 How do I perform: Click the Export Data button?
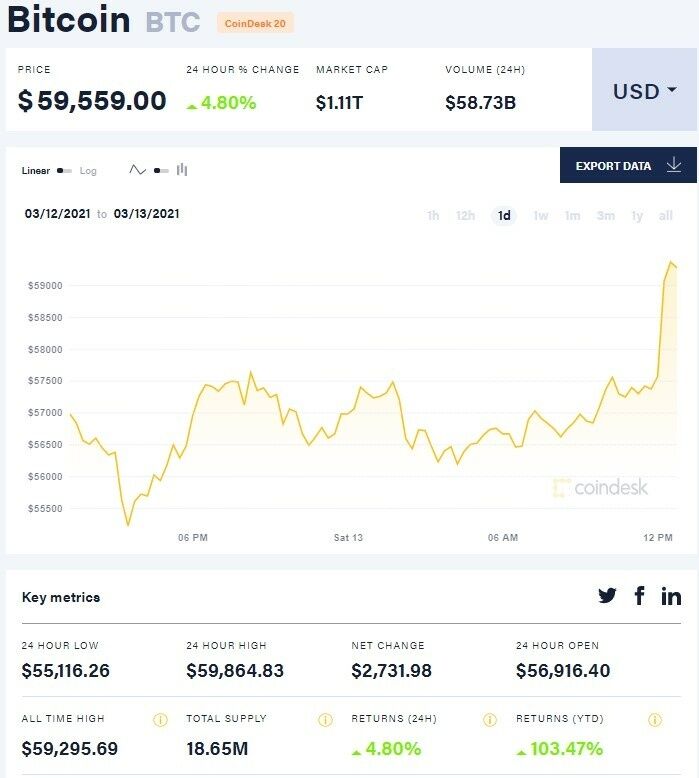tap(628, 166)
